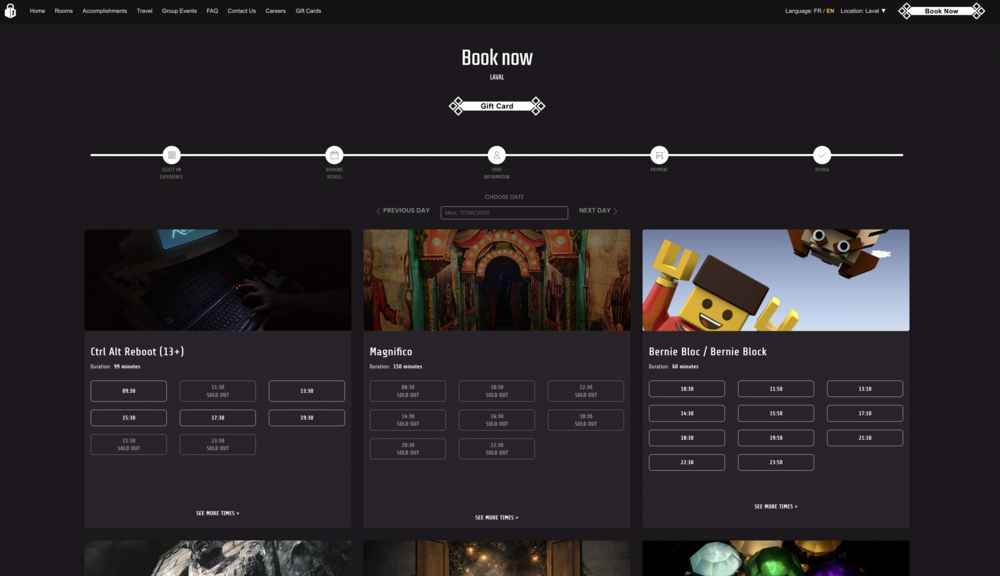Select 17:30 slot for Ctrl Alt Reboot
This screenshot has width=1000, height=576.
(217, 418)
